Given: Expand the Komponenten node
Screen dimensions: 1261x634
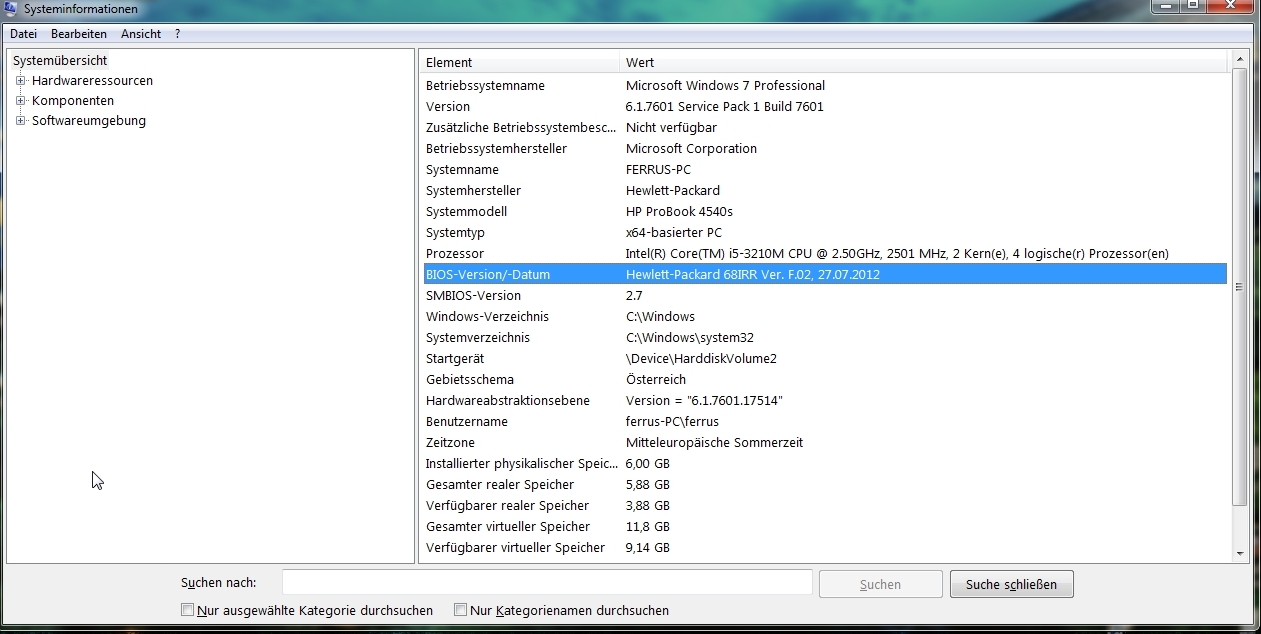Looking at the screenshot, I should [x=20, y=101].
